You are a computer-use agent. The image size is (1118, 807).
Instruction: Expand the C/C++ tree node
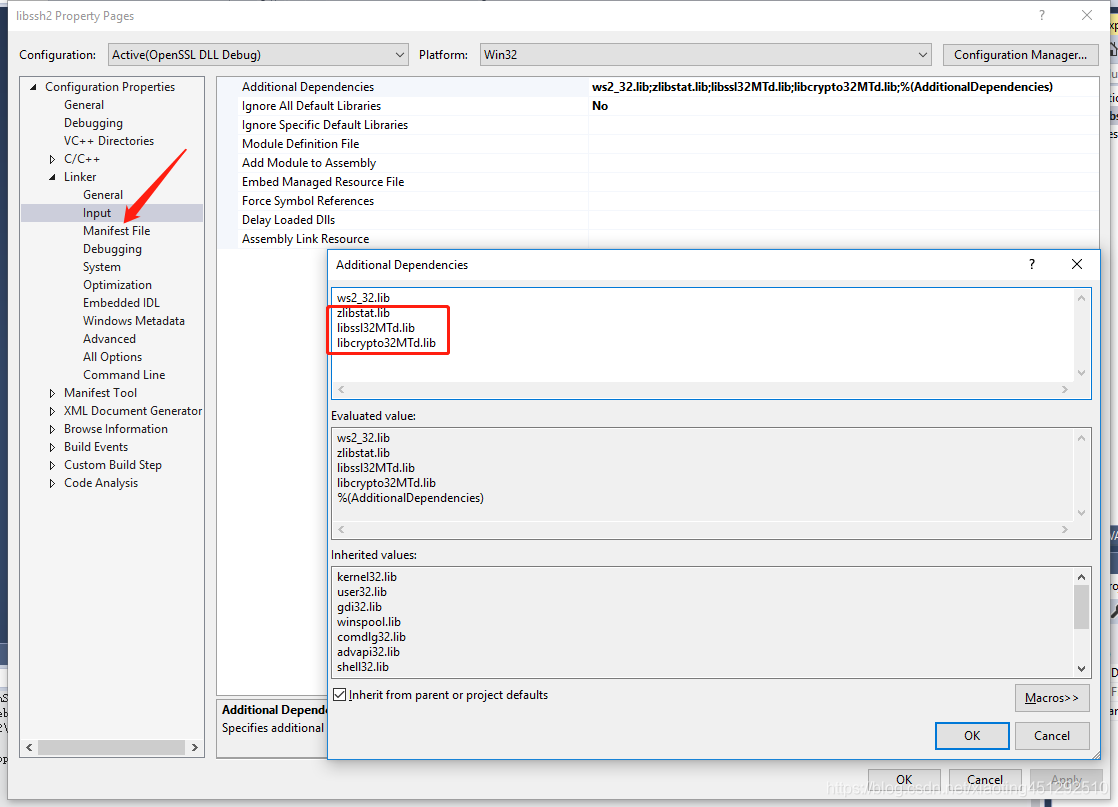(52, 158)
